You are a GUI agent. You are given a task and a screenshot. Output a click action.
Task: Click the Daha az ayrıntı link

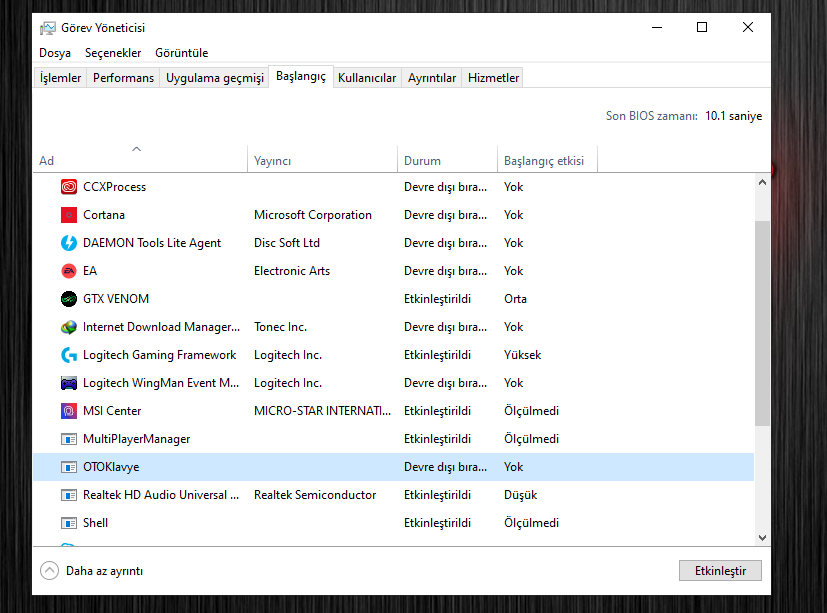pyautogui.click(x=104, y=571)
